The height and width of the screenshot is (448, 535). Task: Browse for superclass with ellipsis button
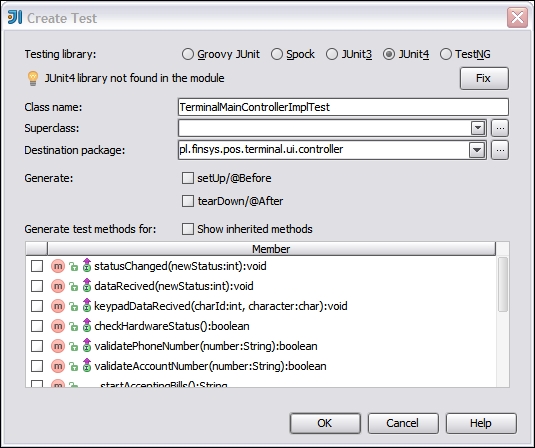click(x=500, y=128)
